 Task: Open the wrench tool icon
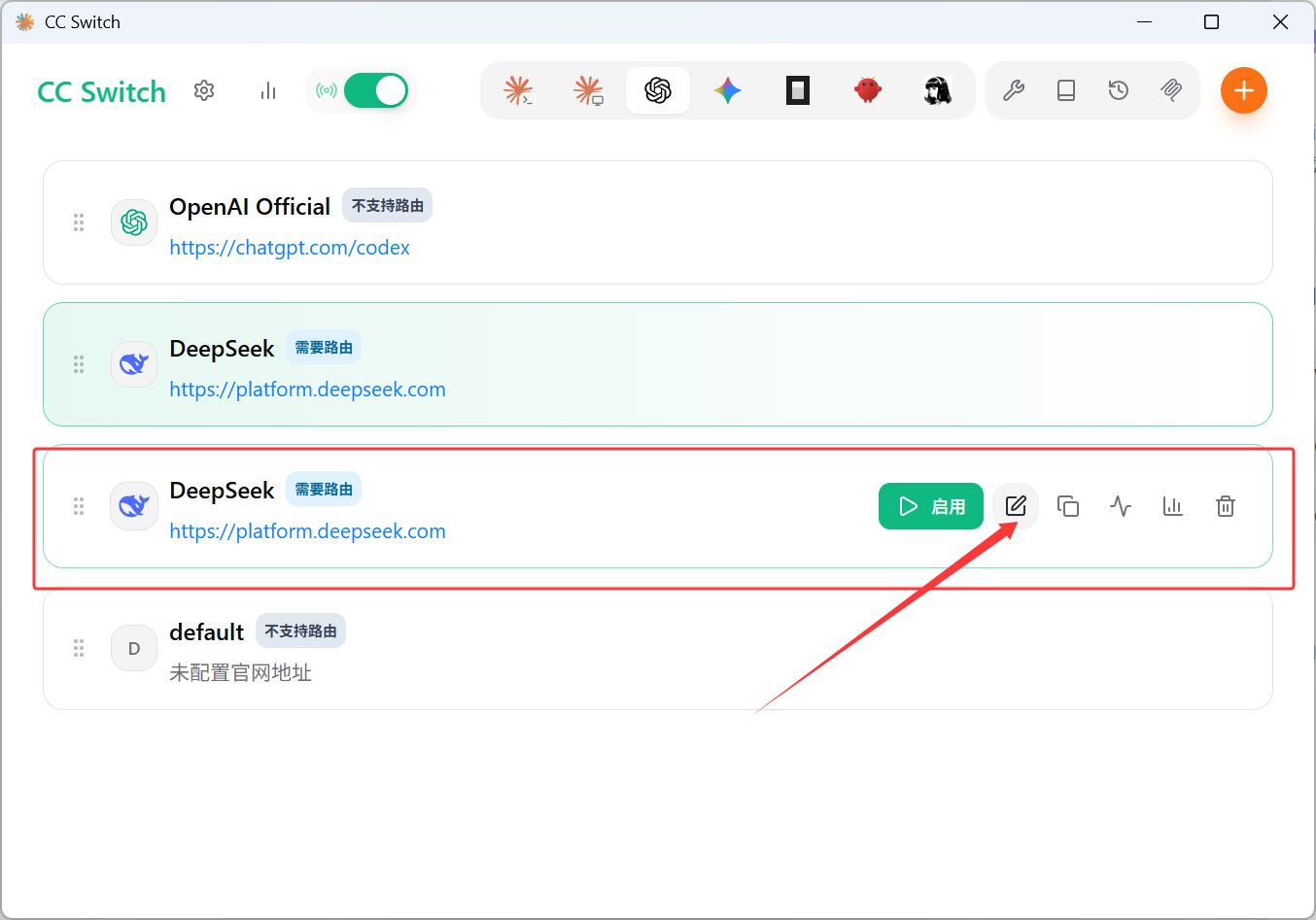(x=1014, y=90)
